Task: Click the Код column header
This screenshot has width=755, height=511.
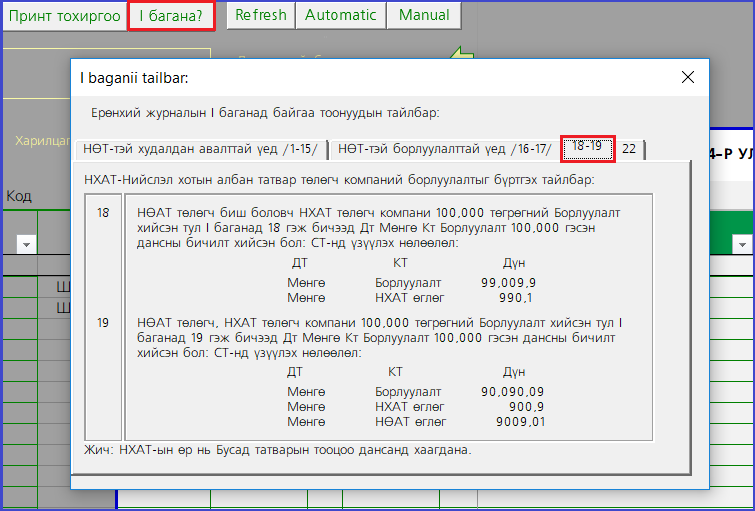Action: tap(20, 196)
